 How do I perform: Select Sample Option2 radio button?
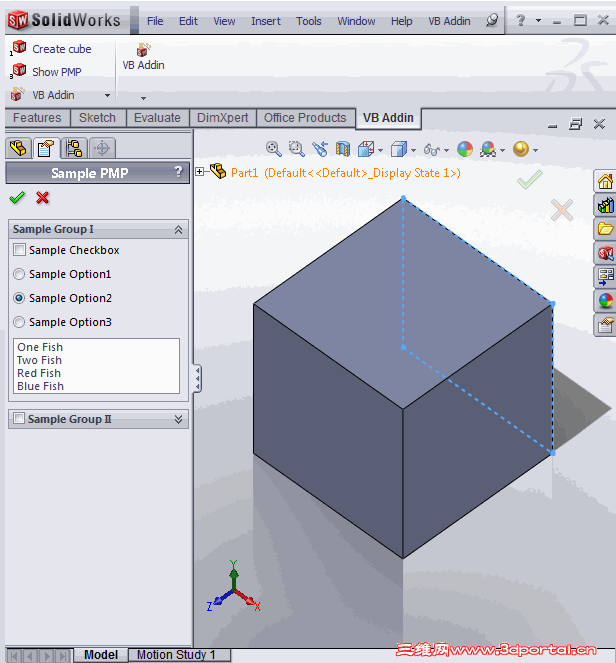[19, 298]
